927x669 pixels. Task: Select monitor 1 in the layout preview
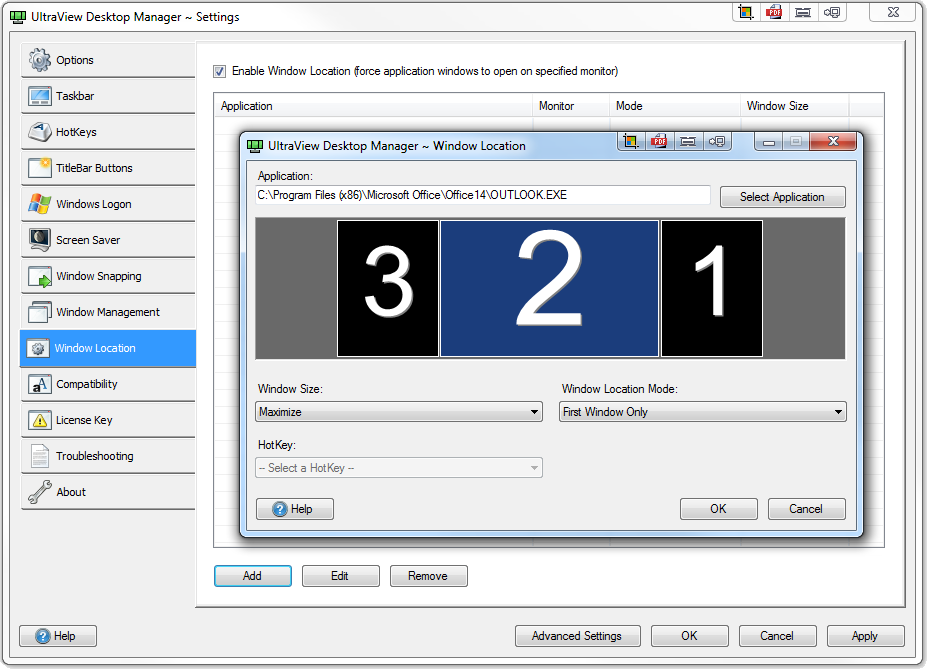point(712,288)
